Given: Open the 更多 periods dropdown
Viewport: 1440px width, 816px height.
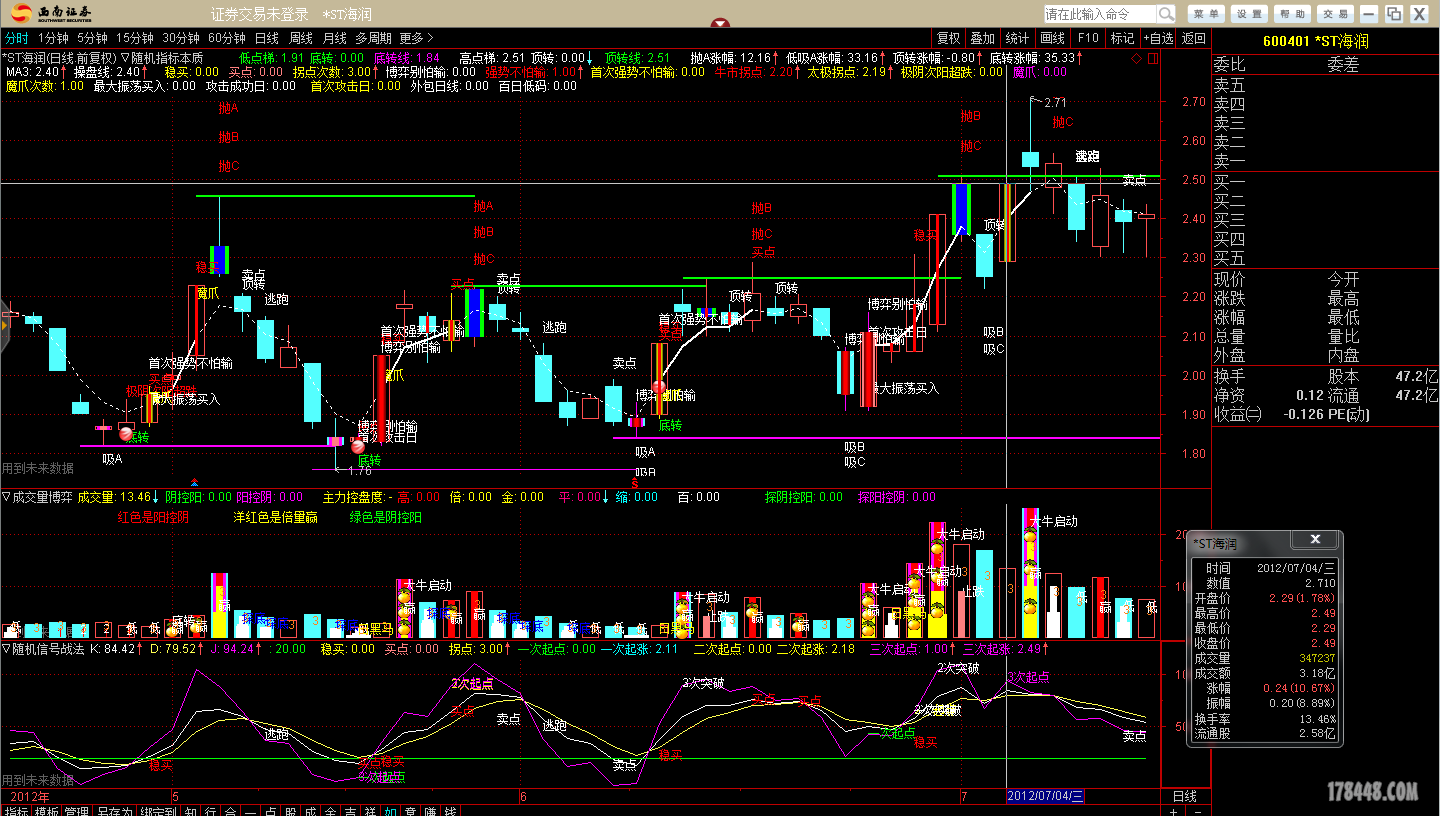Looking at the screenshot, I should coord(417,39).
